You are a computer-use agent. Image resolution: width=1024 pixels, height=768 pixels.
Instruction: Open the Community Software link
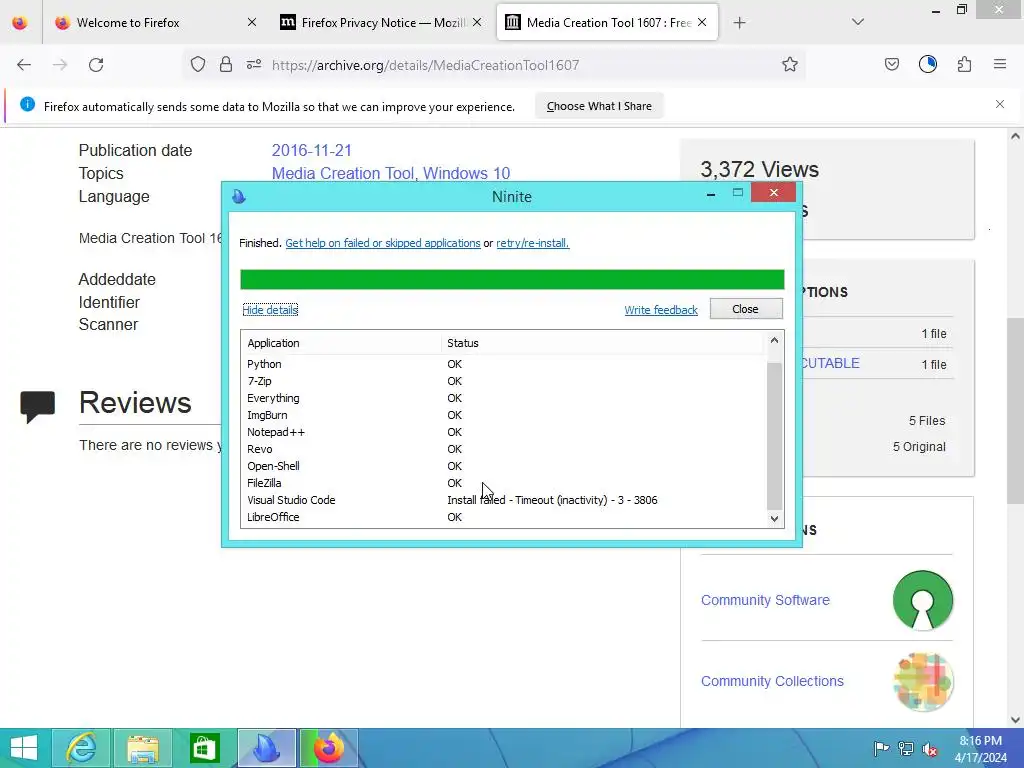tap(765, 600)
